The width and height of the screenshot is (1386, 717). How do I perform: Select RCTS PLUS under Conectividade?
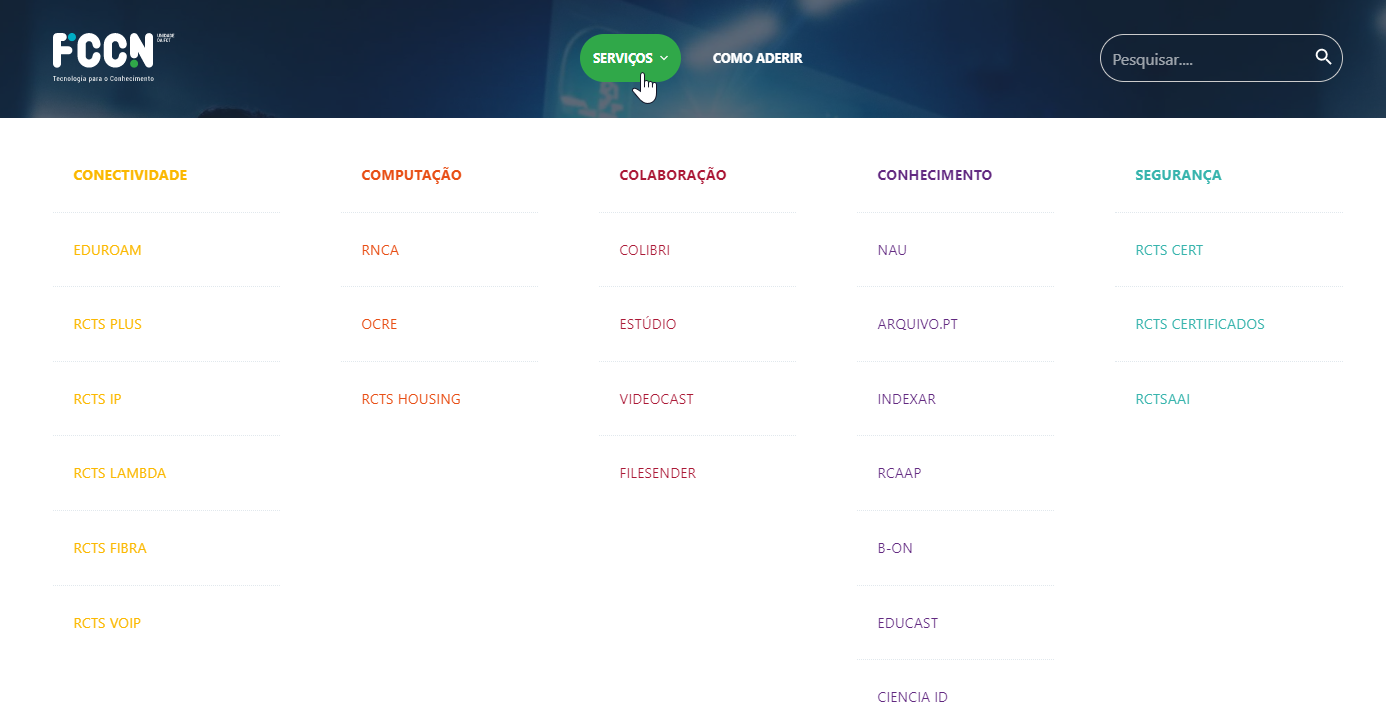coord(107,324)
